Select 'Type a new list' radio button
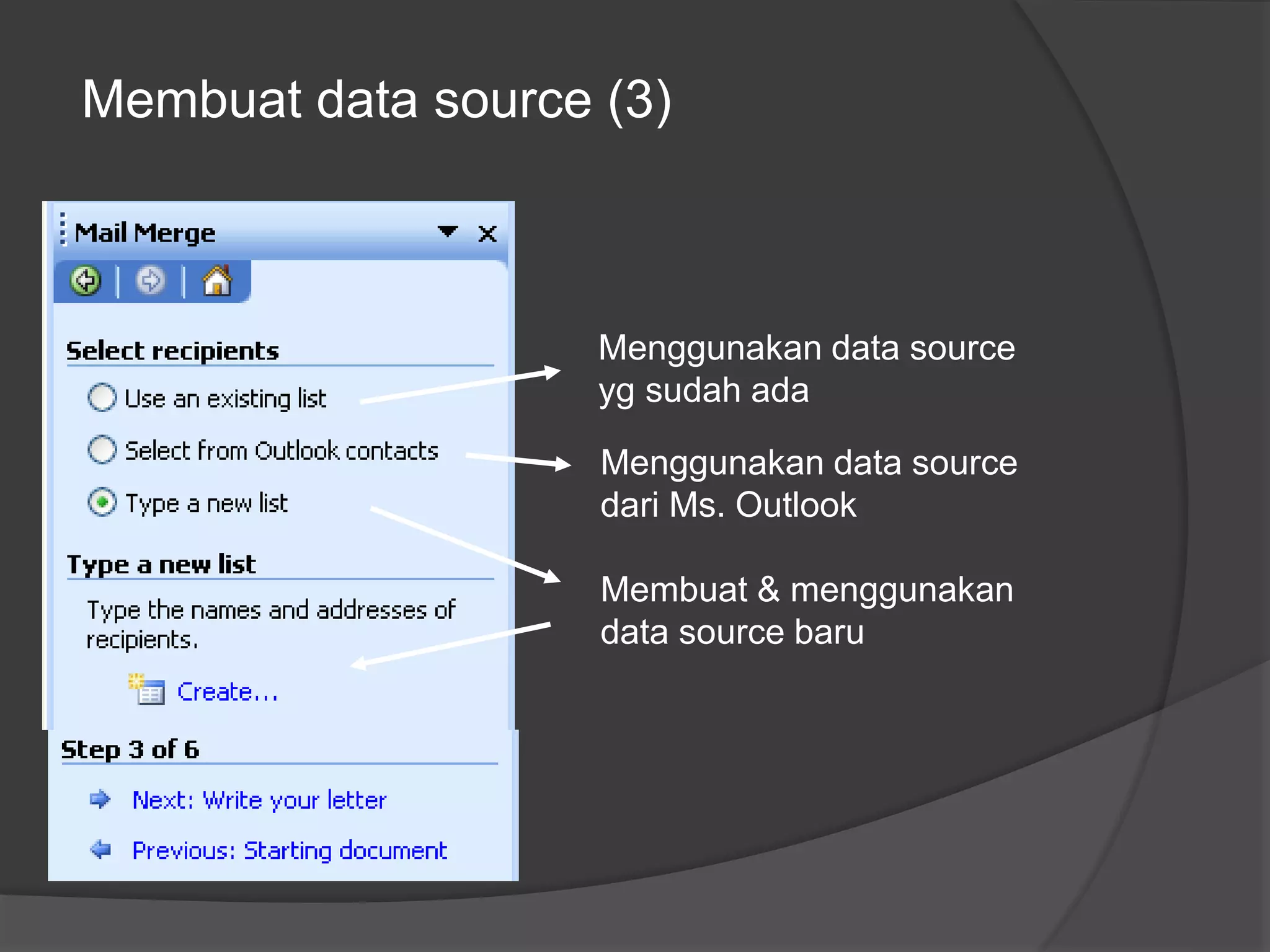The height and width of the screenshot is (952, 1270). pyautogui.click(x=102, y=502)
